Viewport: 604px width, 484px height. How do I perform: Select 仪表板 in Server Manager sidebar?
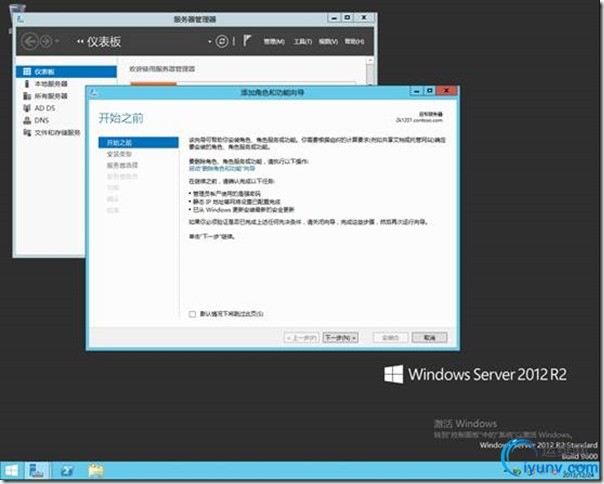[x=66, y=72]
